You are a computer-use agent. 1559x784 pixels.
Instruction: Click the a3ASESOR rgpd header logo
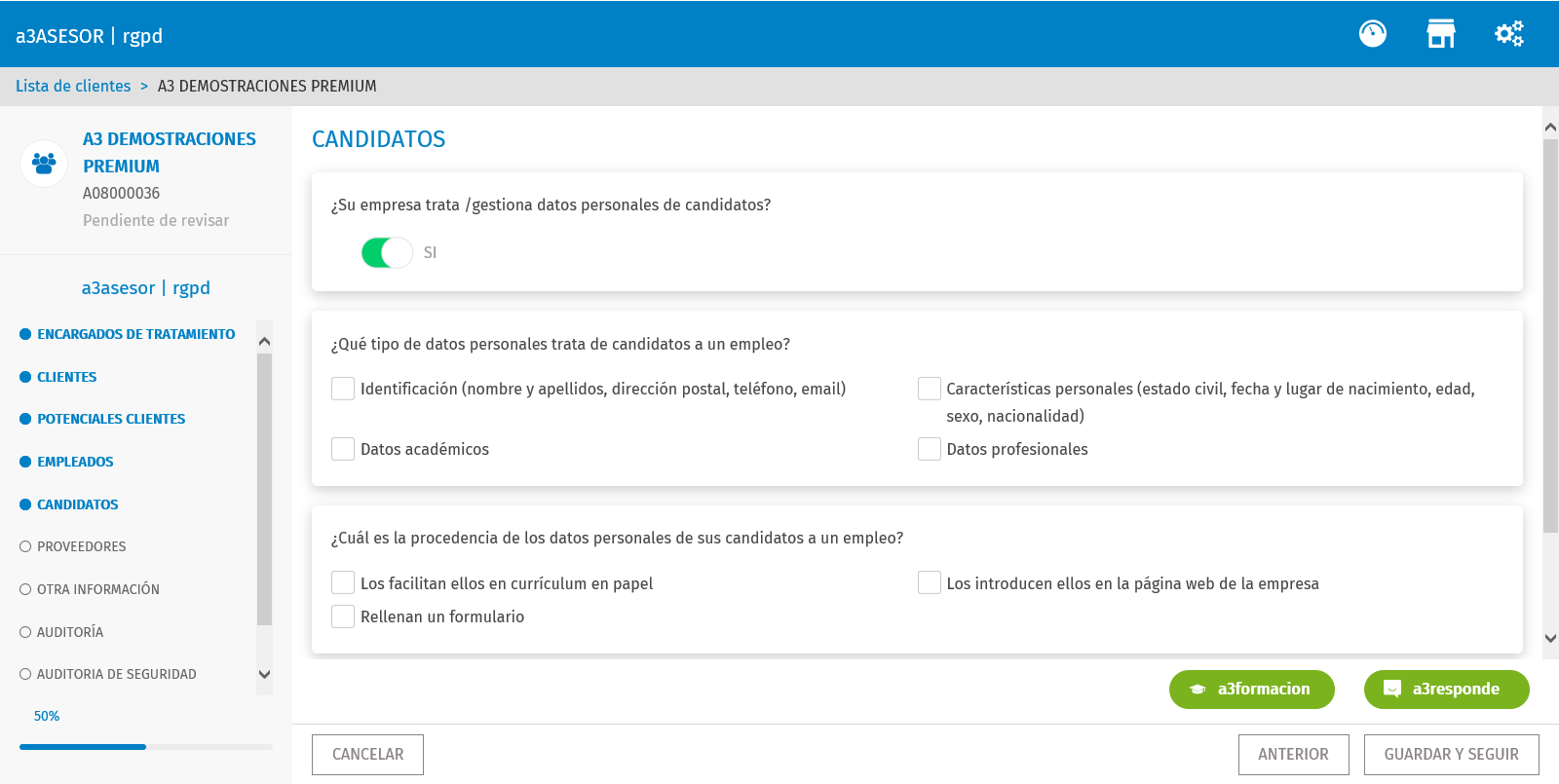[x=89, y=36]
